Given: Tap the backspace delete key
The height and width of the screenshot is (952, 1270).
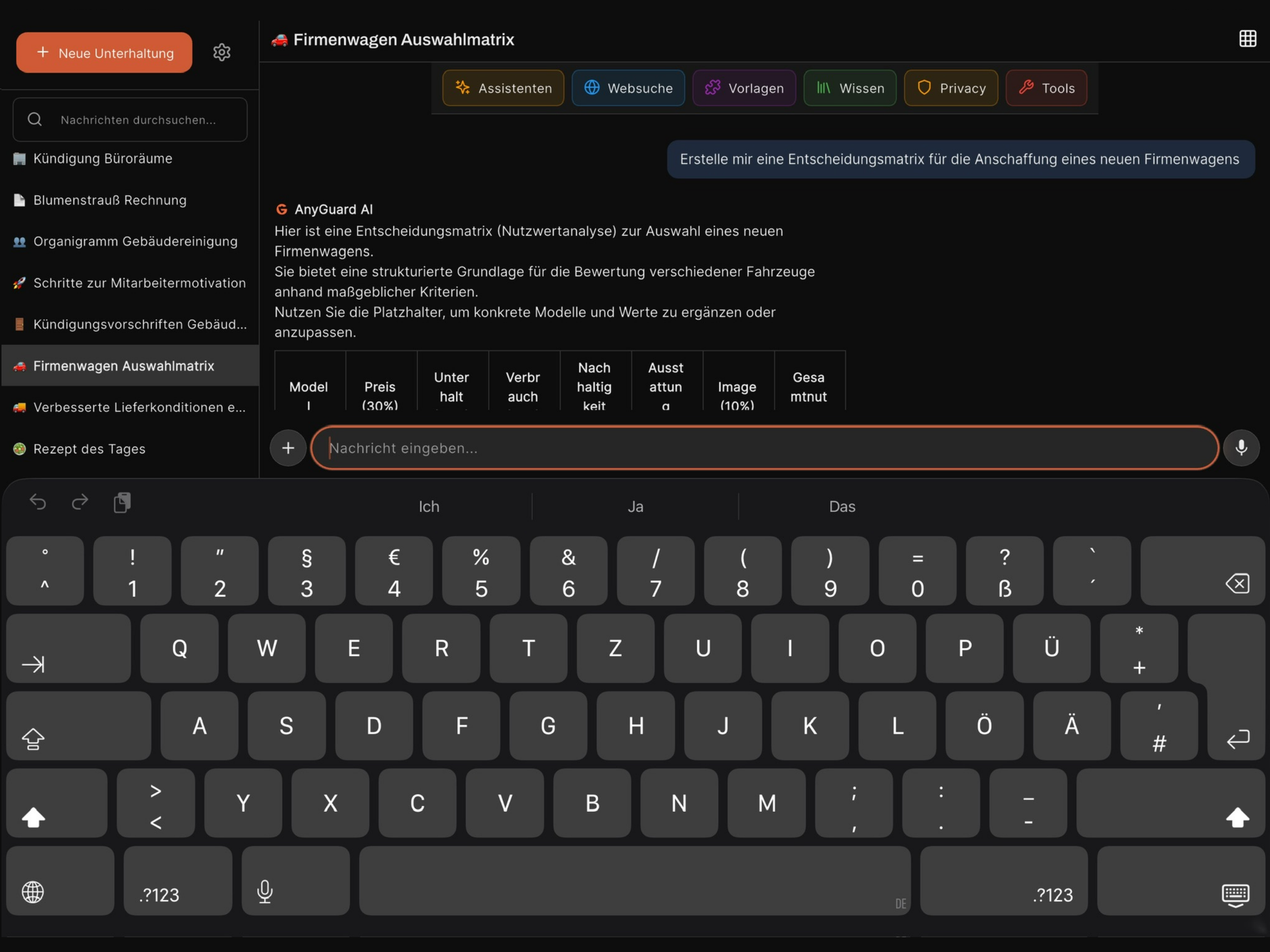Looking at the screenshot, I should pos(1202,571).
